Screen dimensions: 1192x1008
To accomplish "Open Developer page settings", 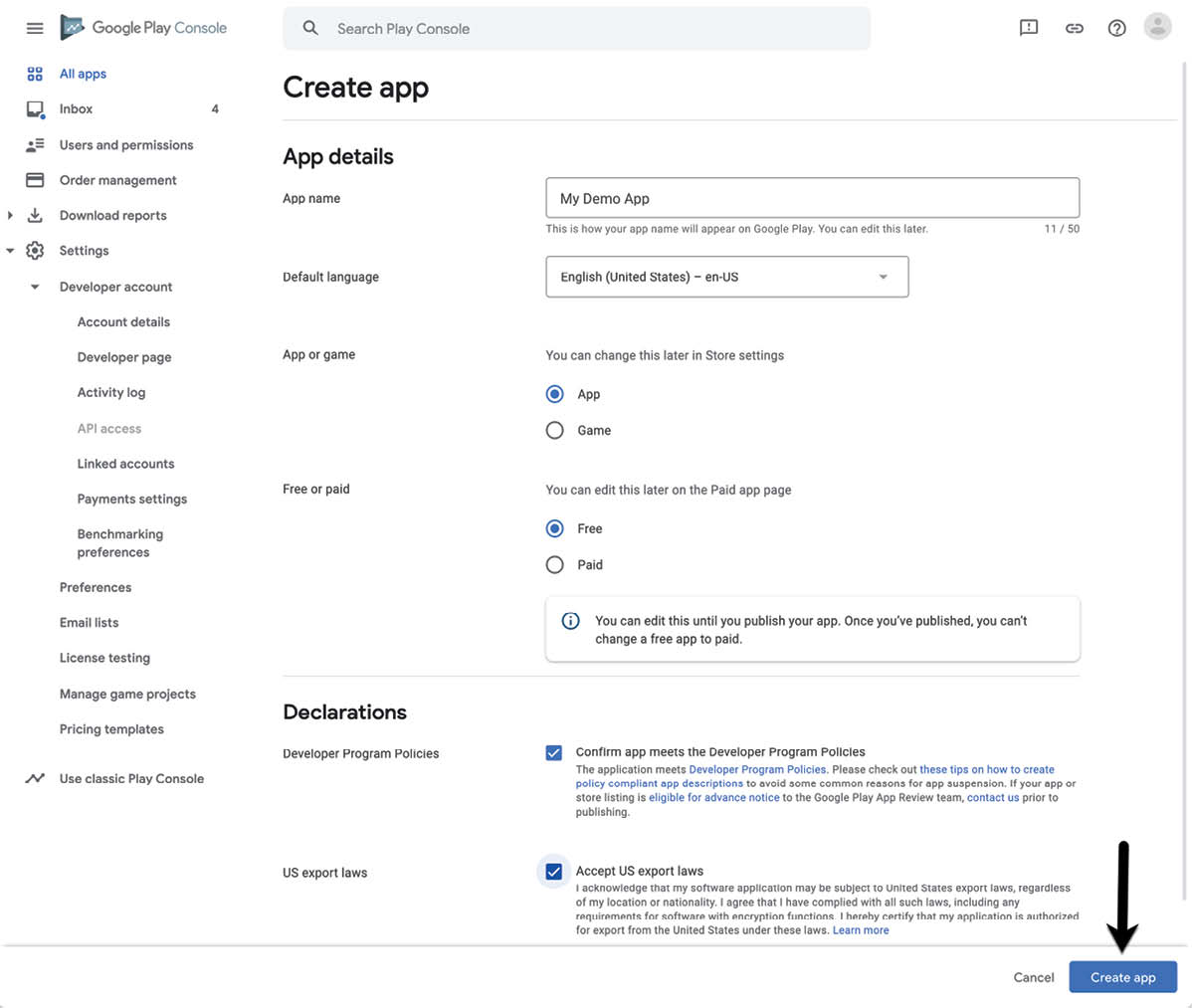I will click(x=124, y=357).
